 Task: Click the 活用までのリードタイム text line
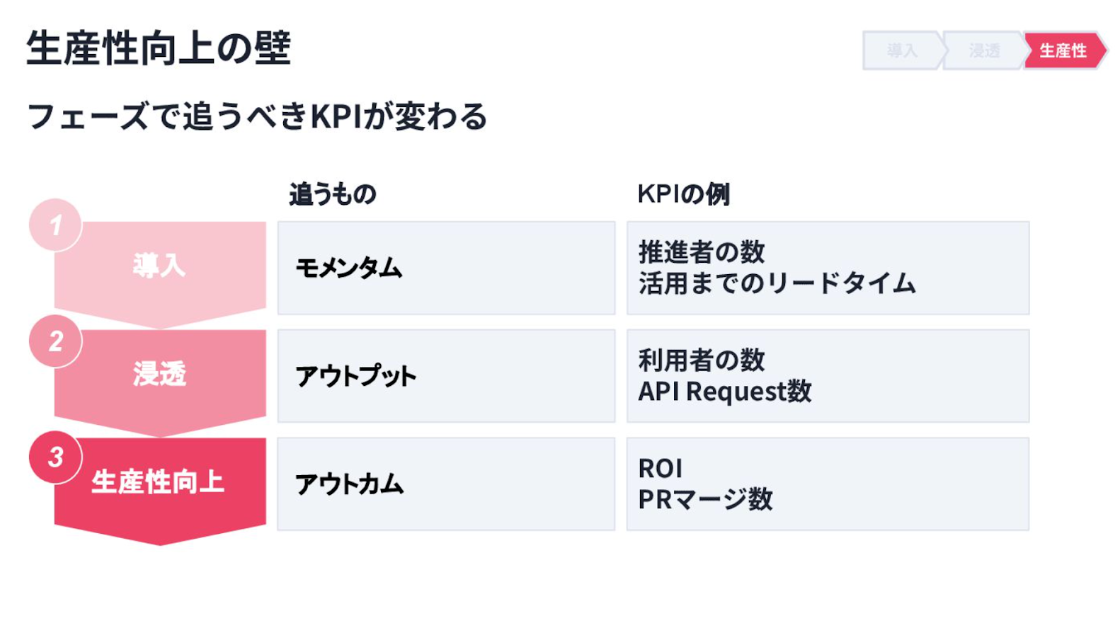click(777, 284)
